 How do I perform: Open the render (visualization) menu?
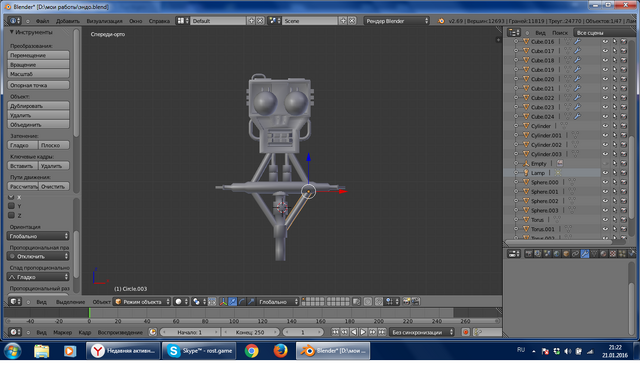tap(104, 21)
